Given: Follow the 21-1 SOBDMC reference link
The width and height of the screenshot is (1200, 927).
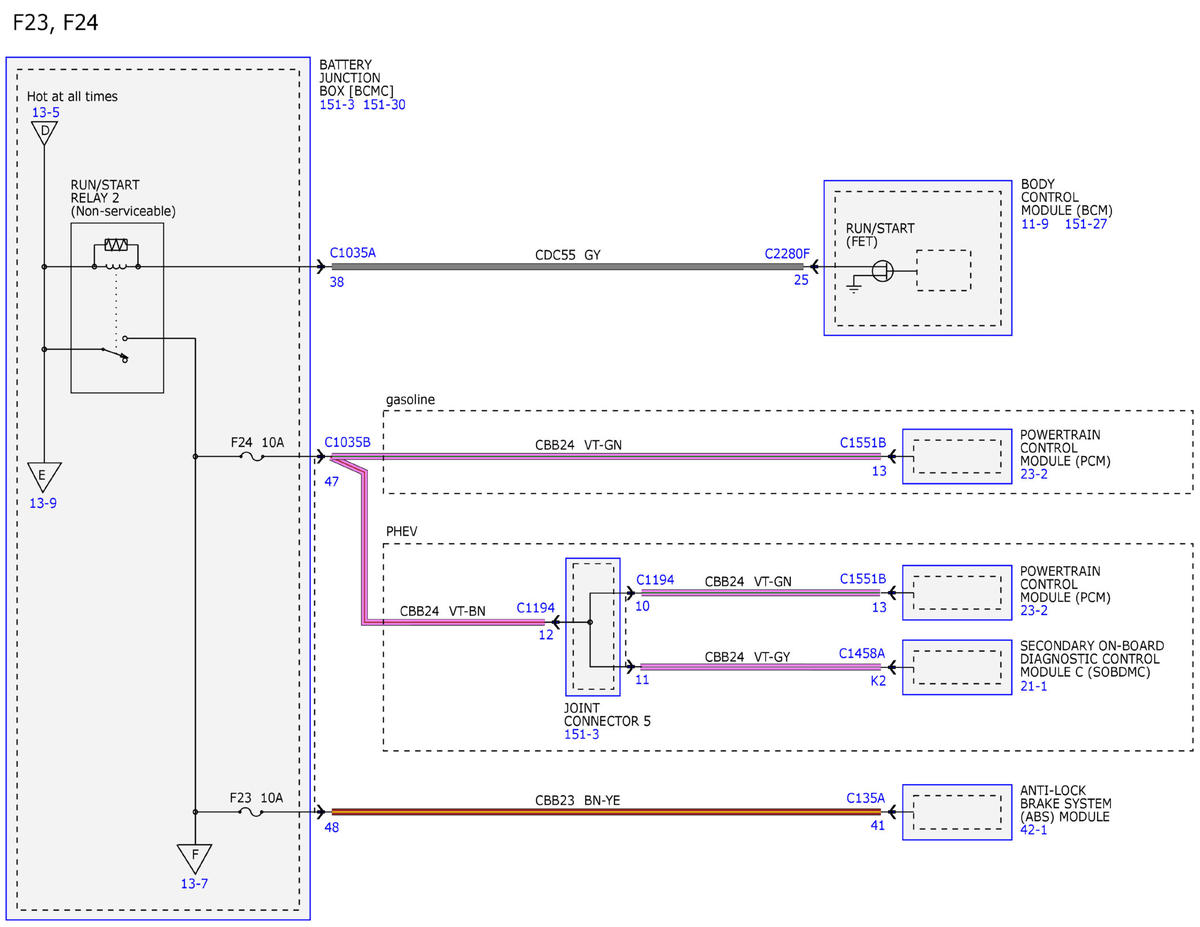Looking at the screenshot, I should tap(1034, 686).
